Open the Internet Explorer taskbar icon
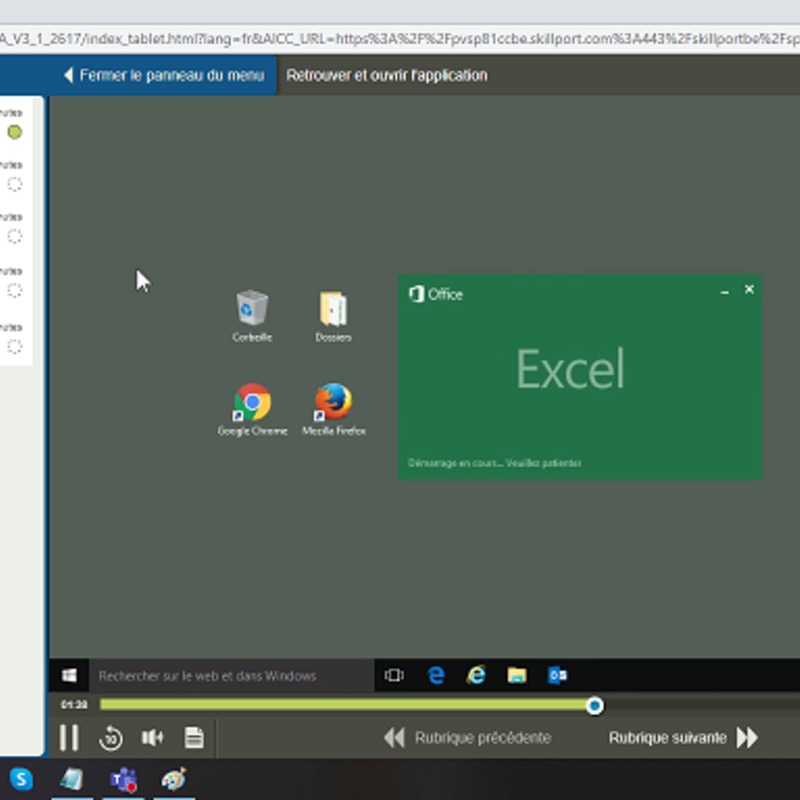This screenshot has height=800, width=800. 476,676
